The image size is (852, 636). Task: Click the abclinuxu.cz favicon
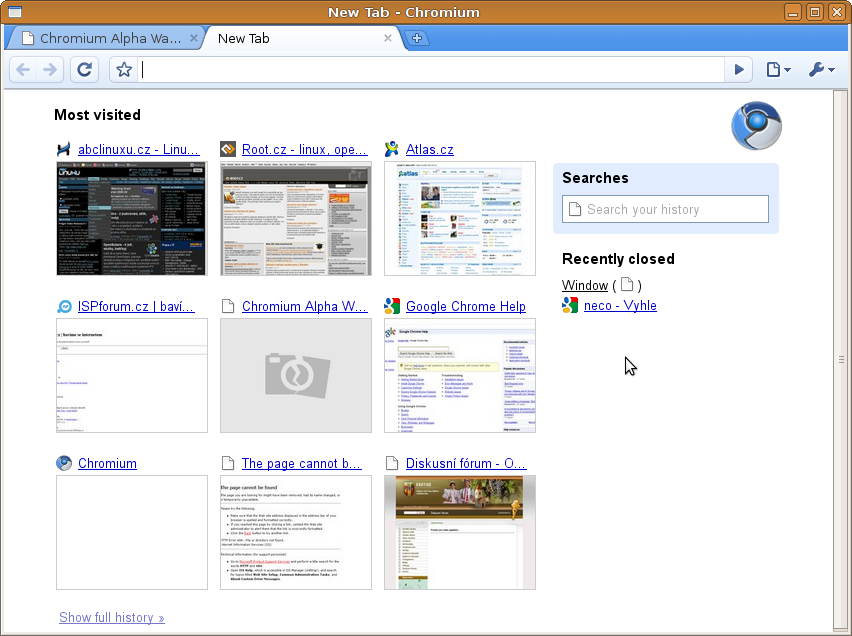[x=64, y=149]
